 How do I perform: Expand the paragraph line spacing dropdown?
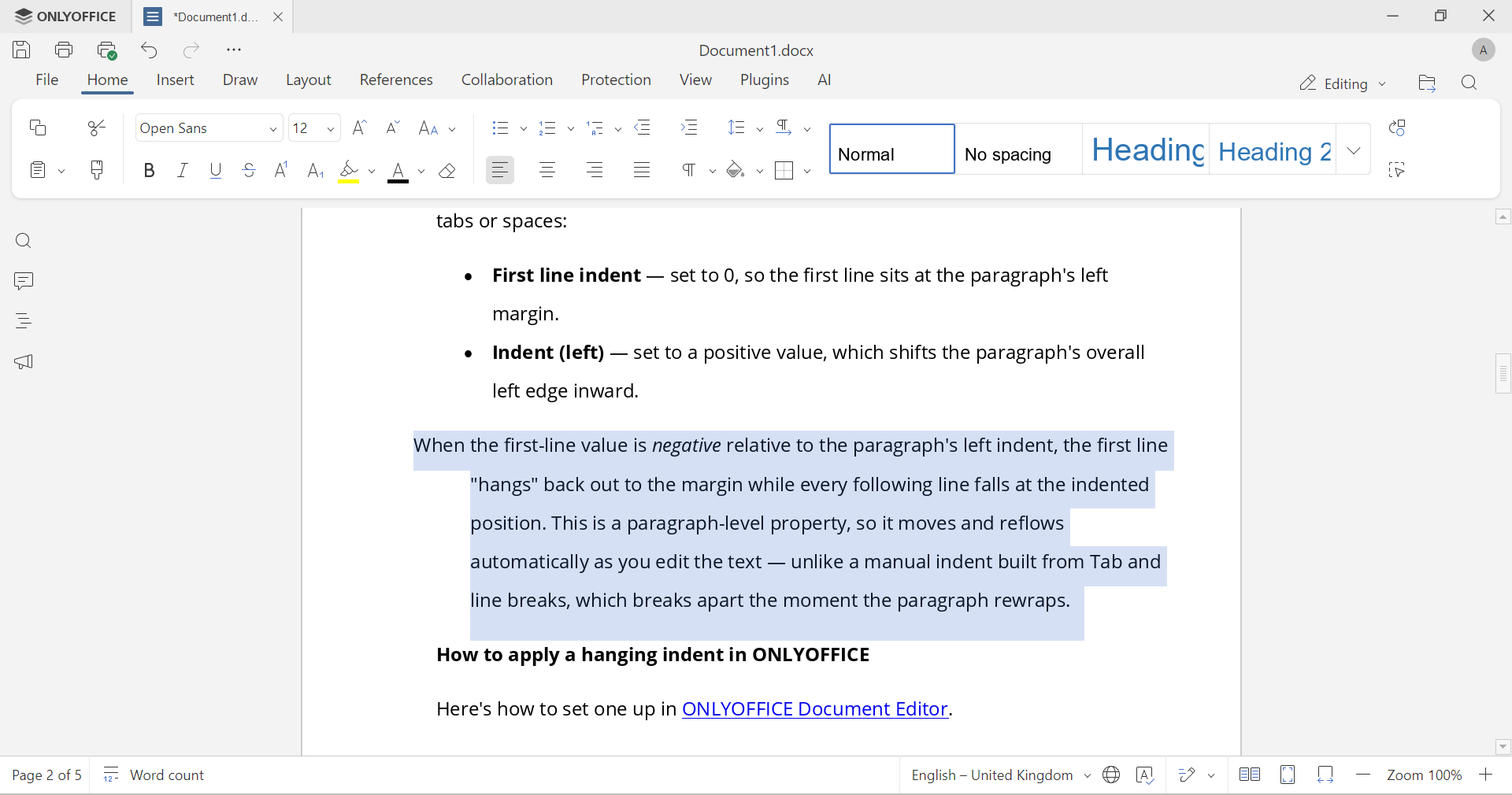click(x=760, y=129)
